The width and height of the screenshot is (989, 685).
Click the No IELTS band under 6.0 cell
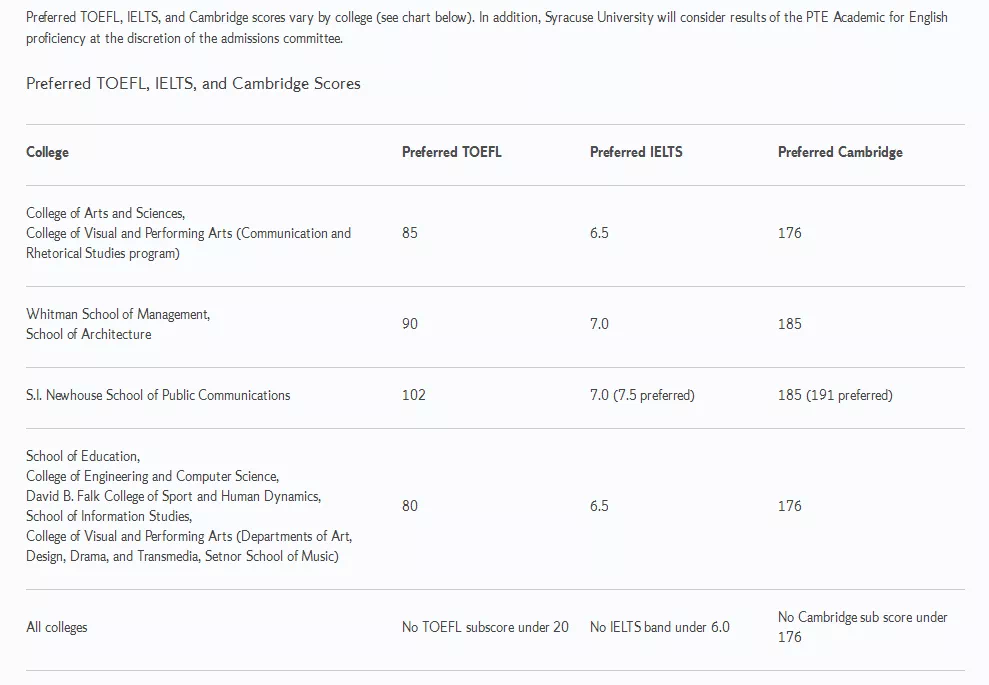pyautogui.click(x=660, y=627)
